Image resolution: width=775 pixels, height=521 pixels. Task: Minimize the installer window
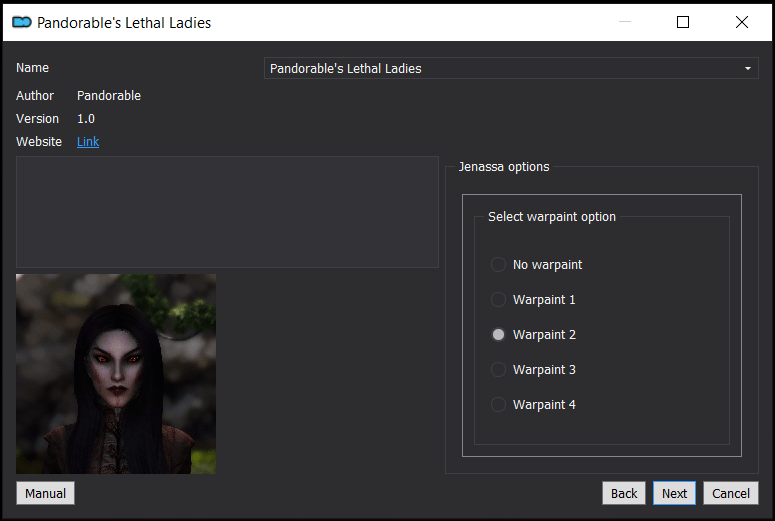[625, 22]
